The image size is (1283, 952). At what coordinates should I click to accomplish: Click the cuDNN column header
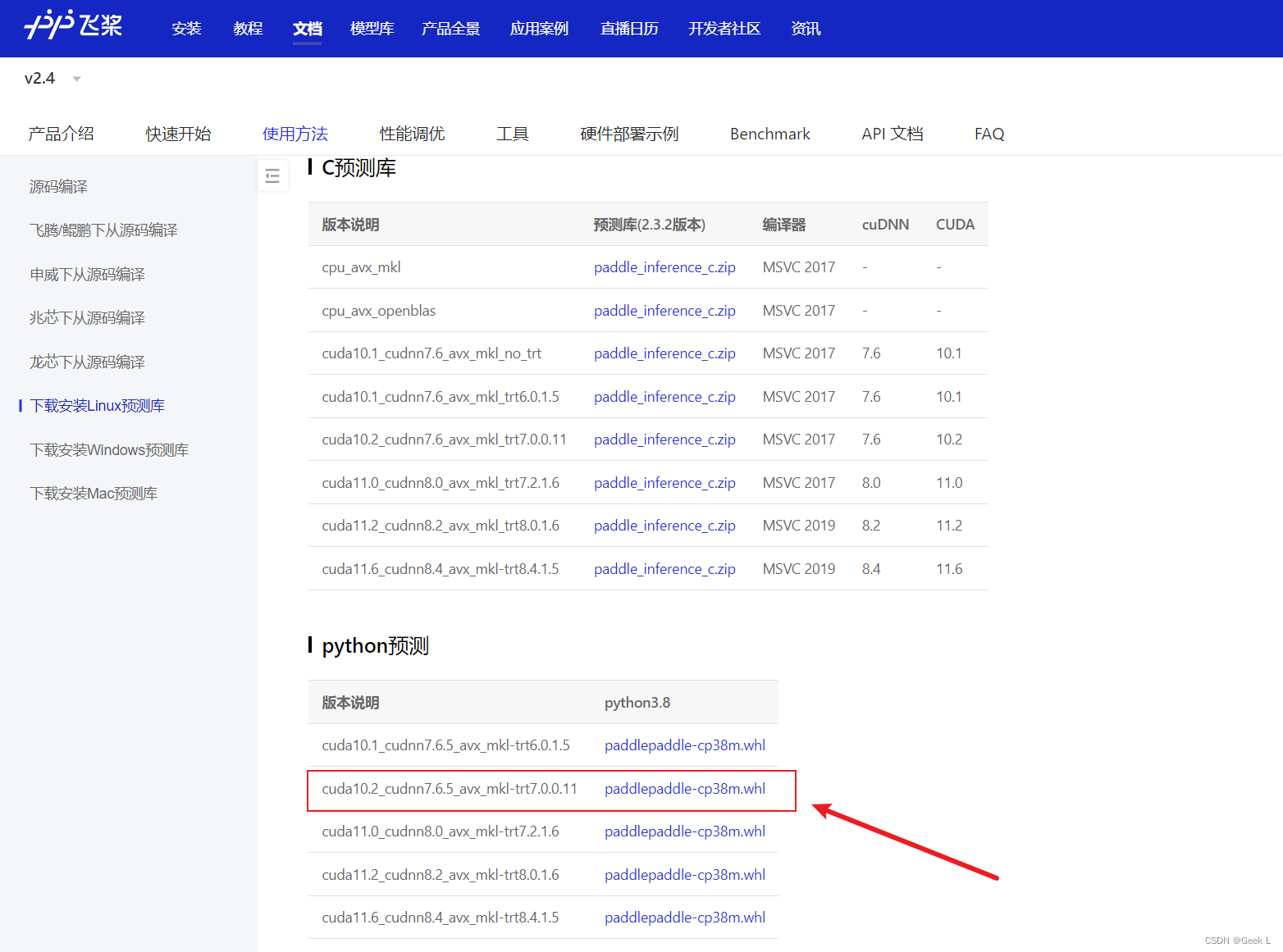click(885, 225)
